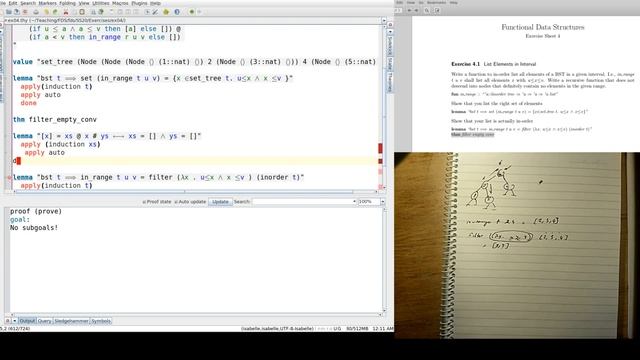Open the buffer path dropdown arrow
The image size is (640, 360).
(x=384, y=20)
